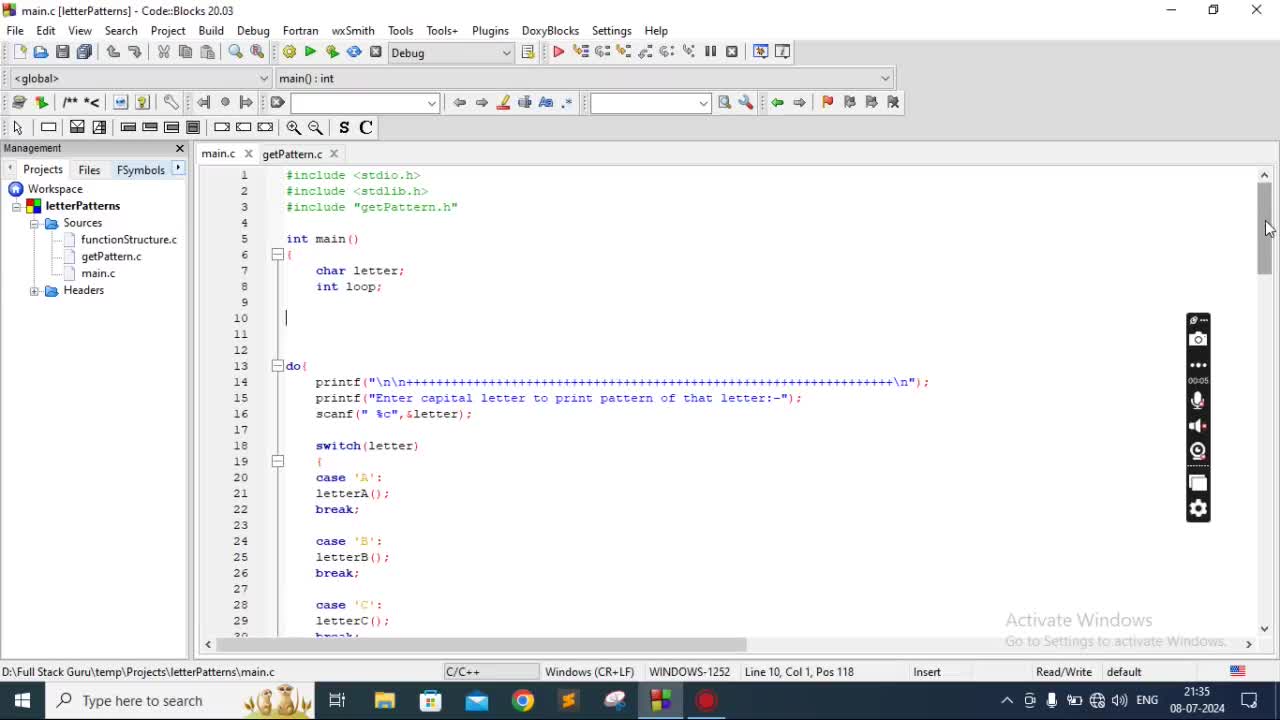Toggle match case 'Aa' search option

click(546, 102)
